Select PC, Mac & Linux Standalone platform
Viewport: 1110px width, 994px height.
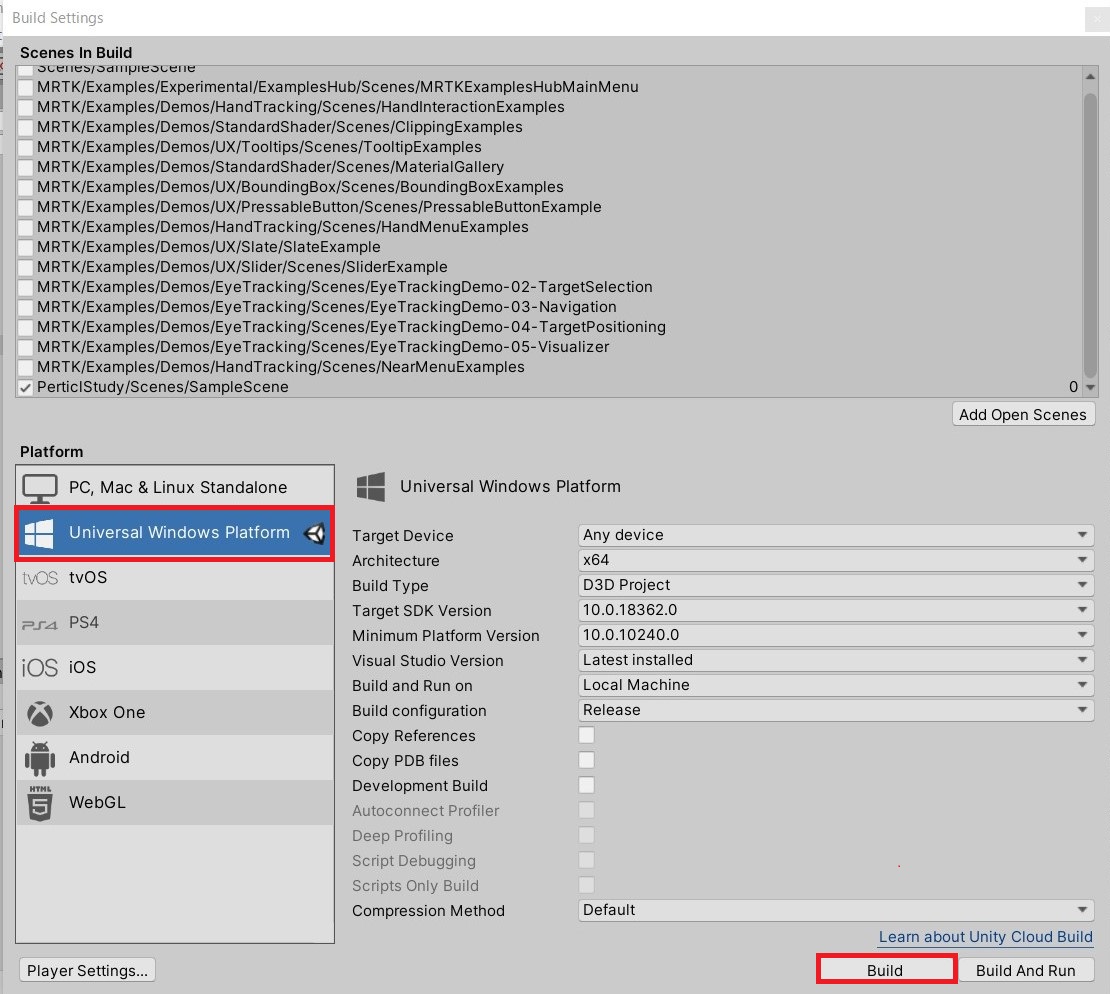(x=175, y=488)
